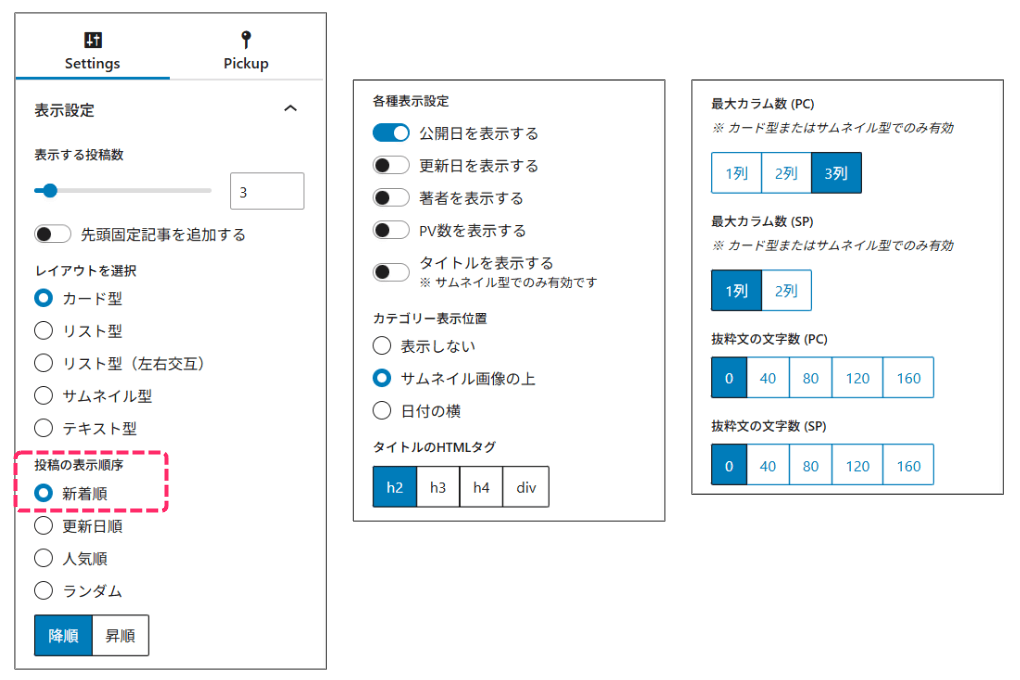
Task: Select the サムネイル型 layout radio
Action: pos(44,396)
